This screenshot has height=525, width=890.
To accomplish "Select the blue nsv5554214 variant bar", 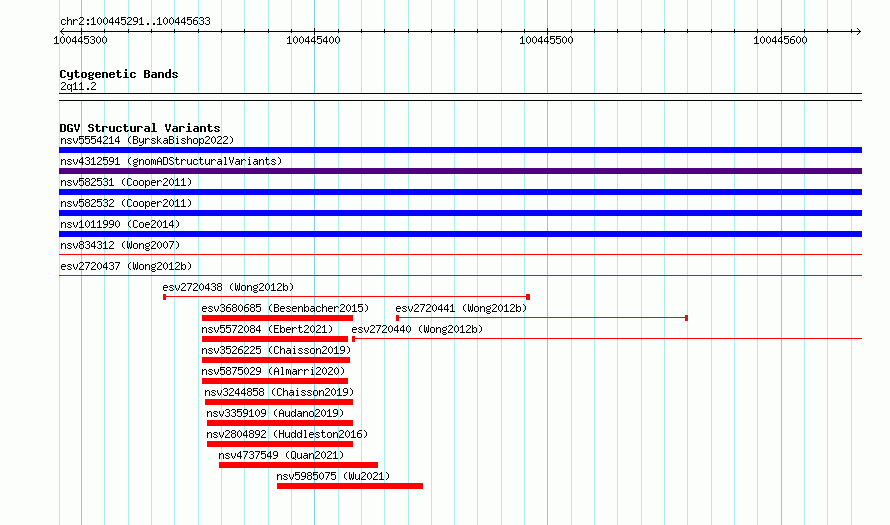I will pos(460,150).
